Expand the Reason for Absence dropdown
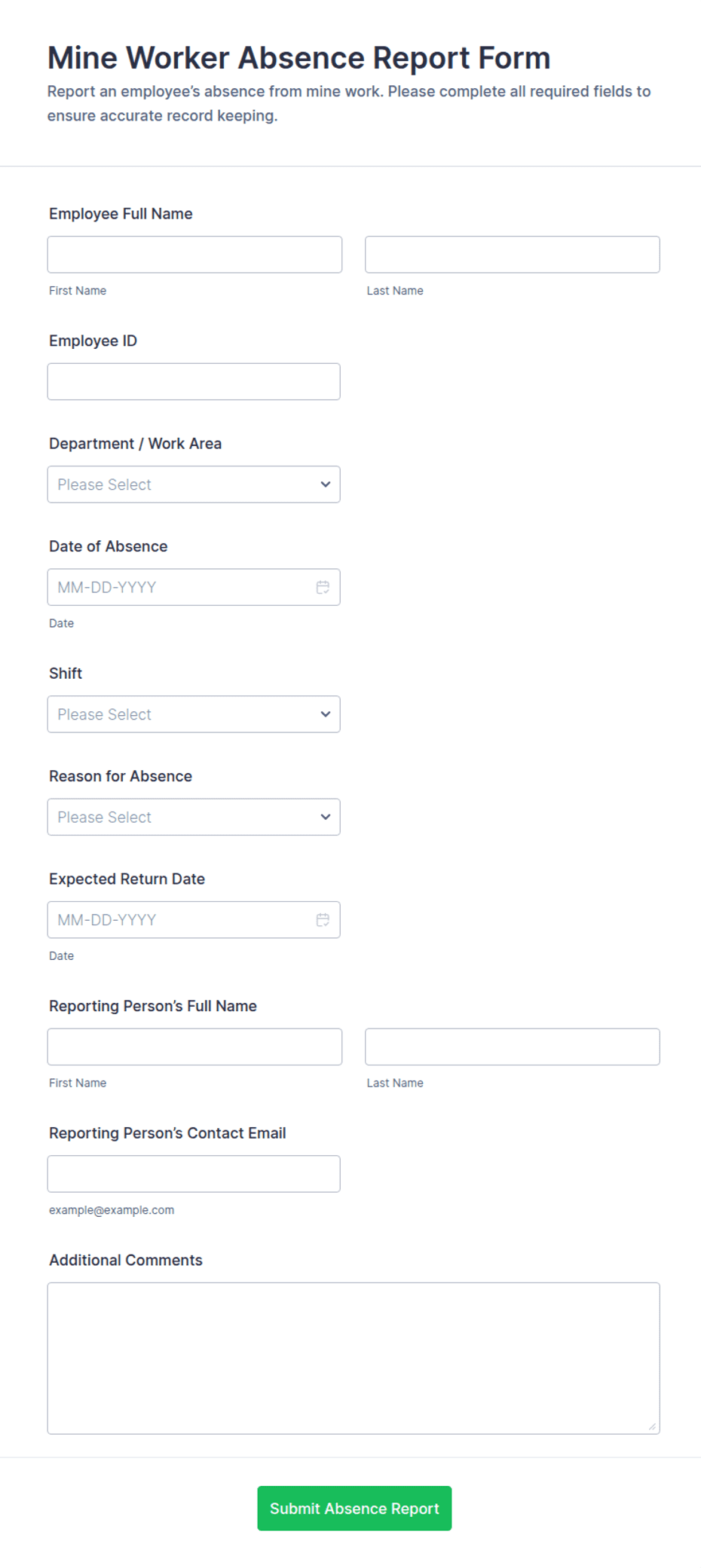This screenshot has height=1568, width=701. click(194, 817)
